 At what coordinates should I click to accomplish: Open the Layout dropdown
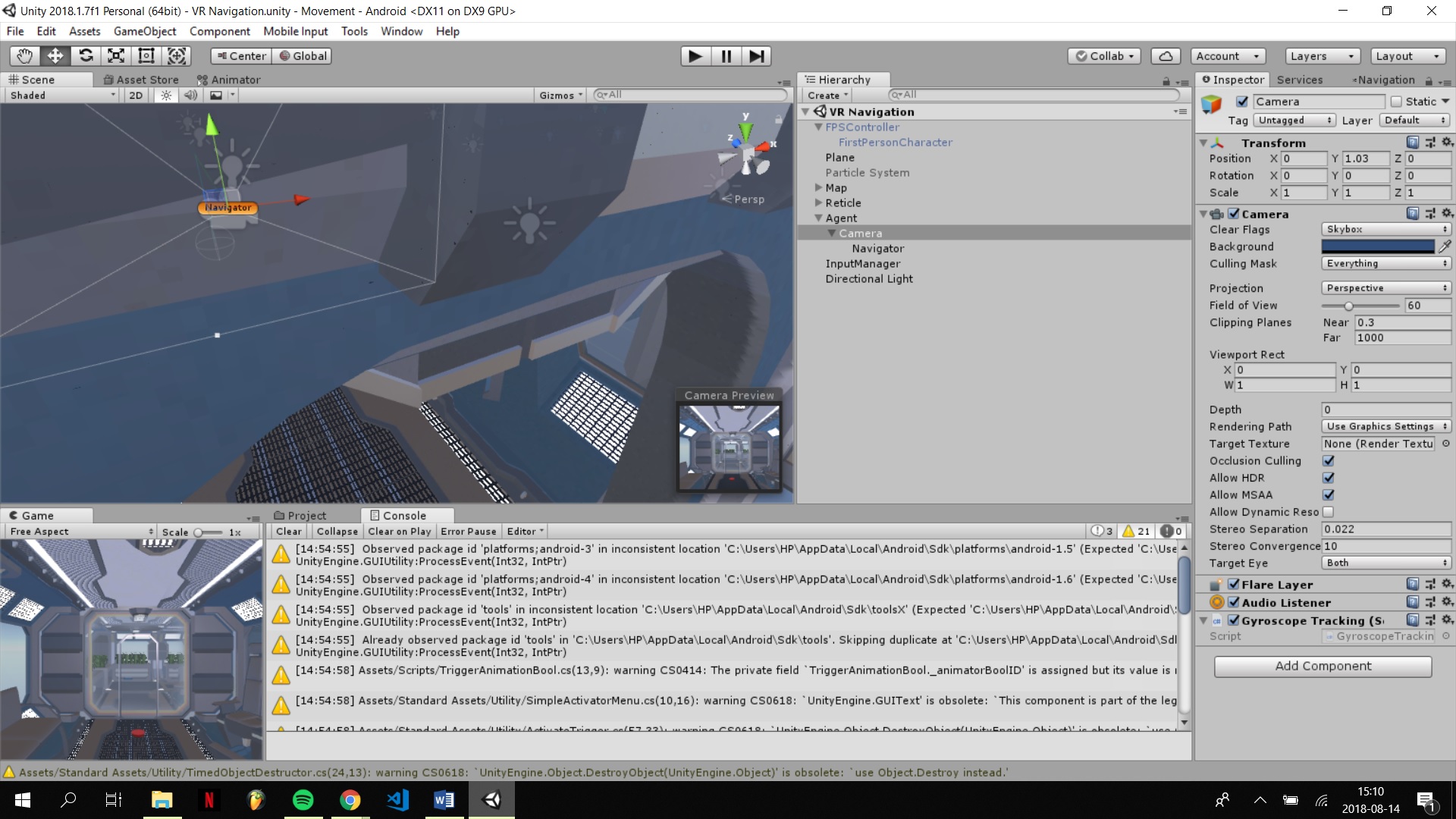coord(1407,55)
